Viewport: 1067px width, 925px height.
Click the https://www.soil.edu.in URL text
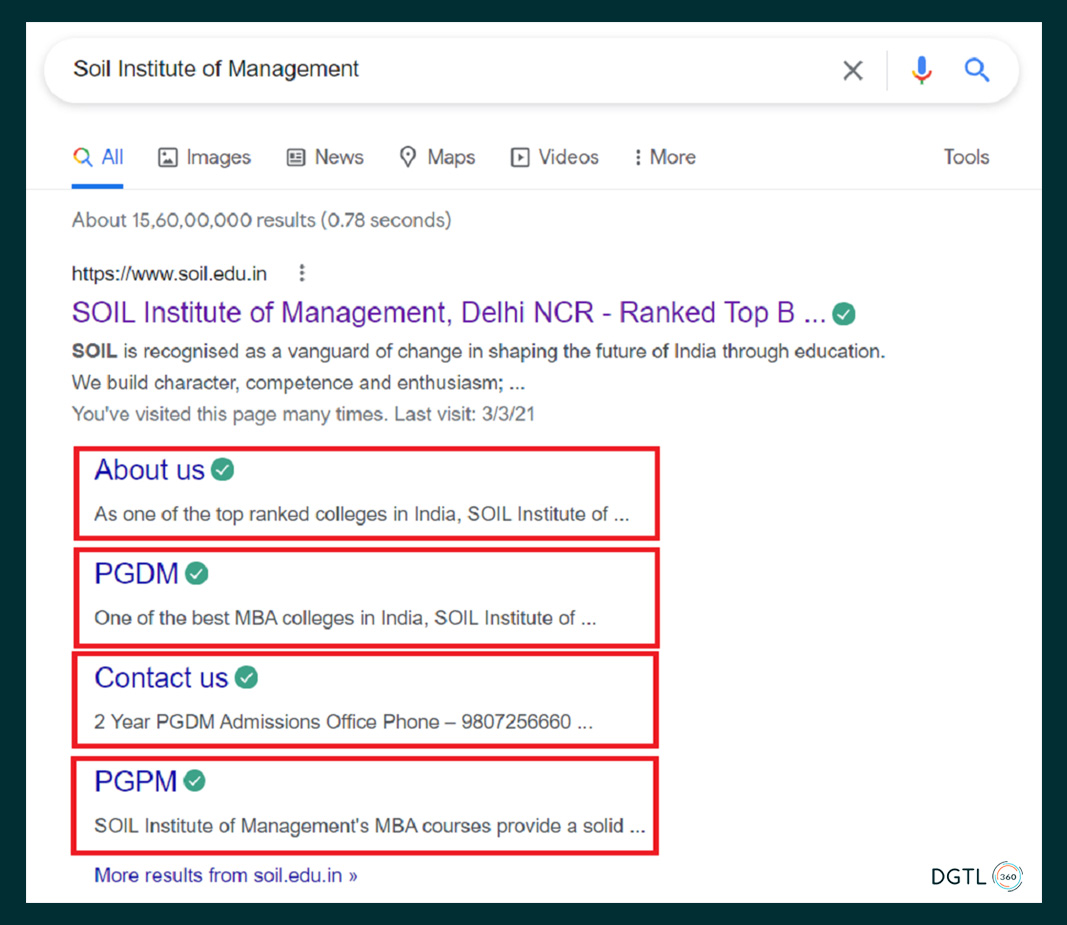[x=169, y=274]
